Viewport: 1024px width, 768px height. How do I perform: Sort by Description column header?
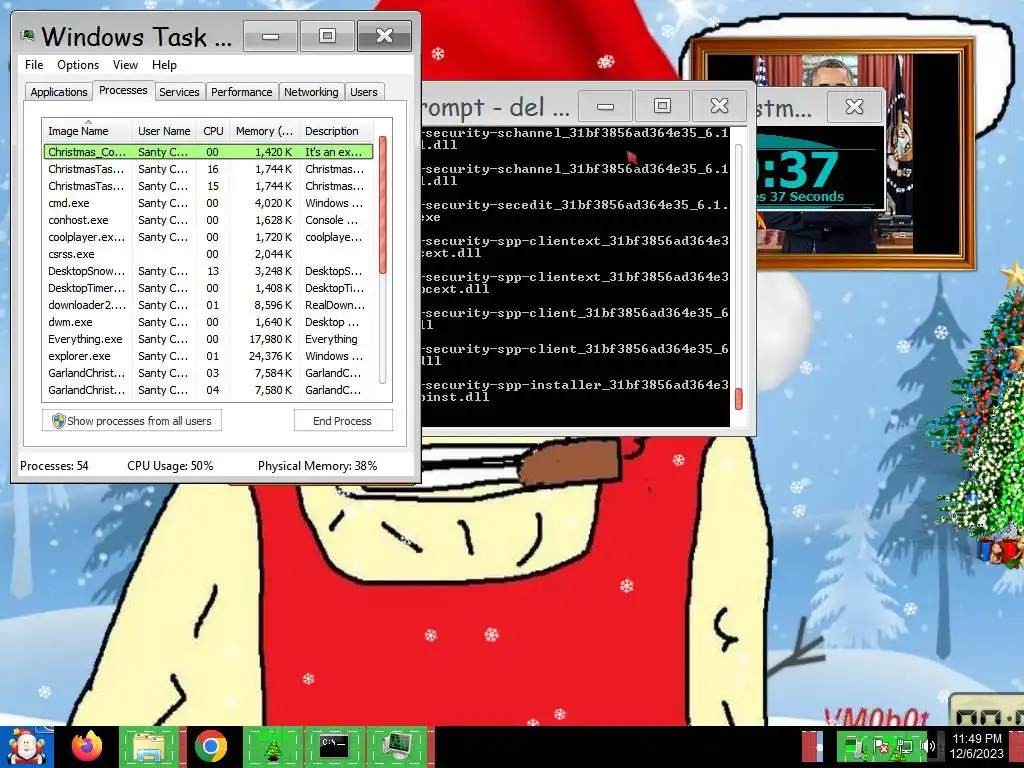[336, 131]
